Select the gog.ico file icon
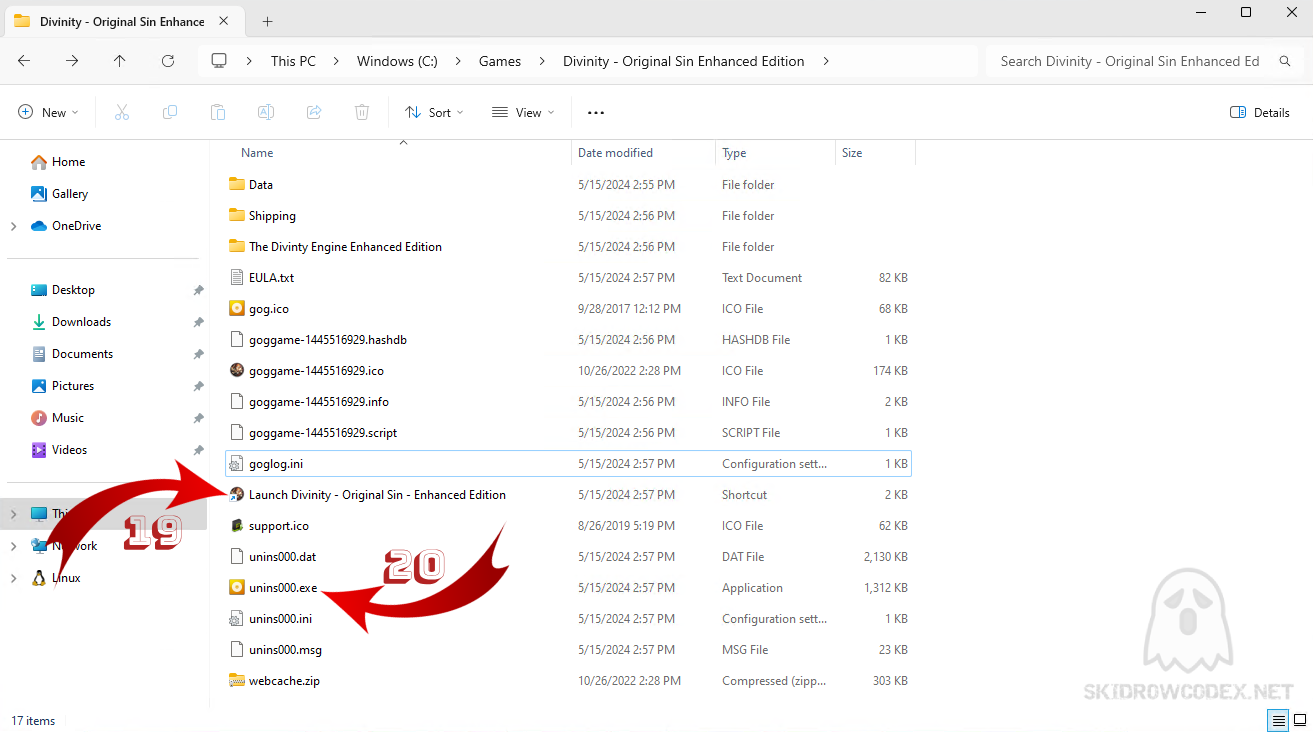1313x732 pixels. [x=237, y=308]
